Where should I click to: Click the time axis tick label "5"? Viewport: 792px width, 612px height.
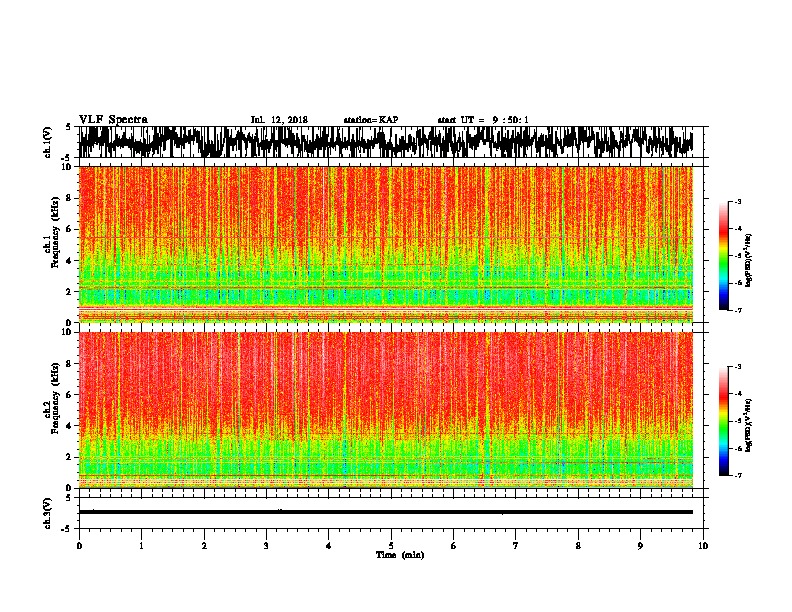391,546
